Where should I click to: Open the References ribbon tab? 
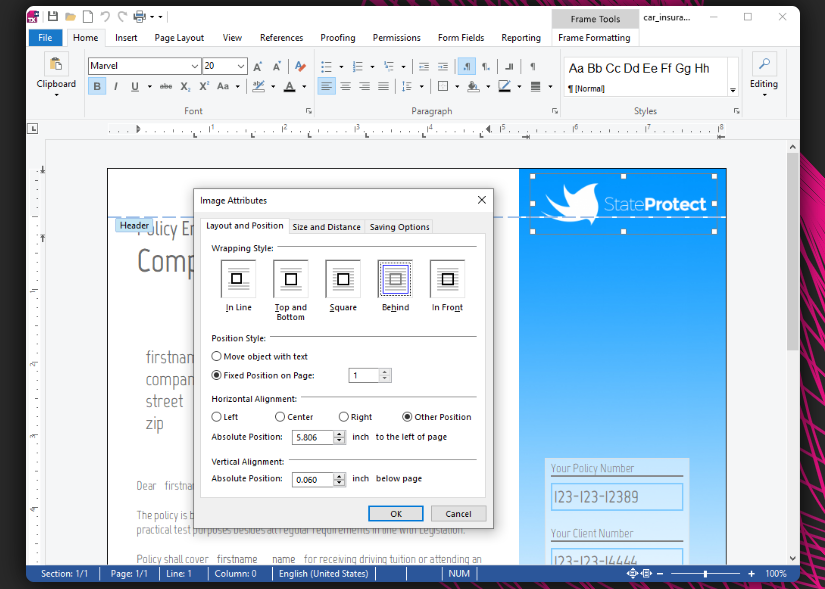[281, 37]
